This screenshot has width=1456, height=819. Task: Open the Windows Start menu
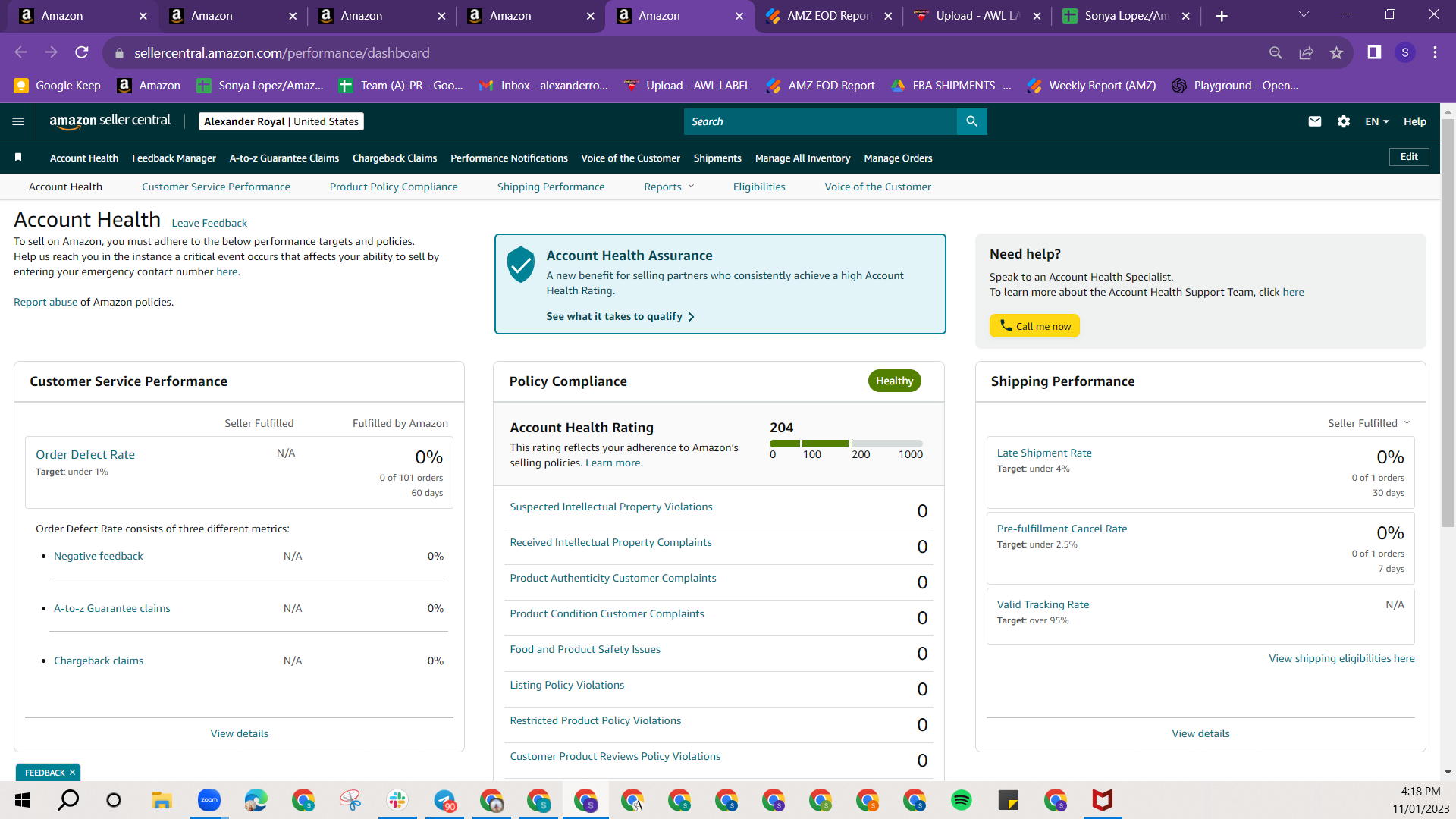(23, 800)
